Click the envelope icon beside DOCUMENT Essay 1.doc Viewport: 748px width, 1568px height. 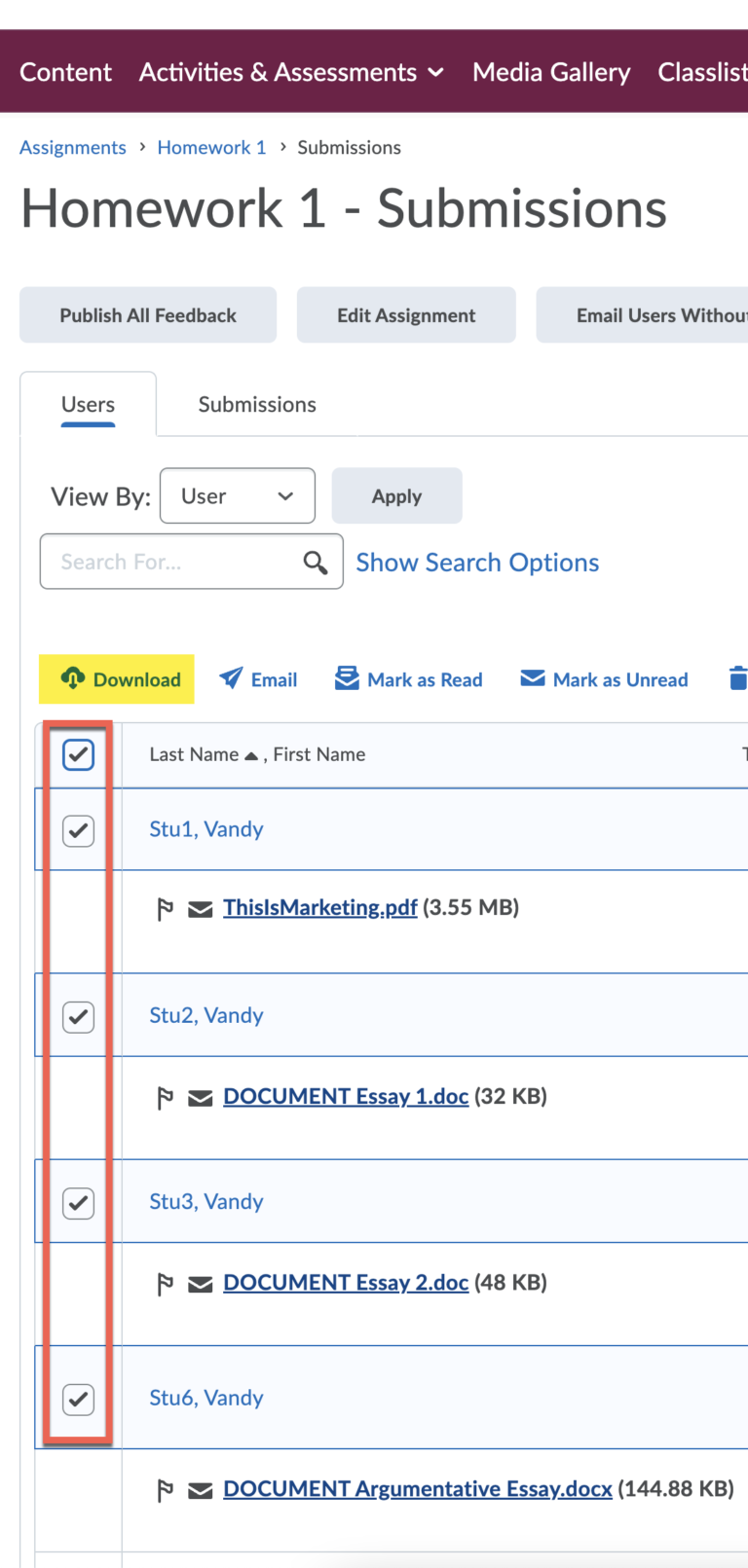(201, 1096)
